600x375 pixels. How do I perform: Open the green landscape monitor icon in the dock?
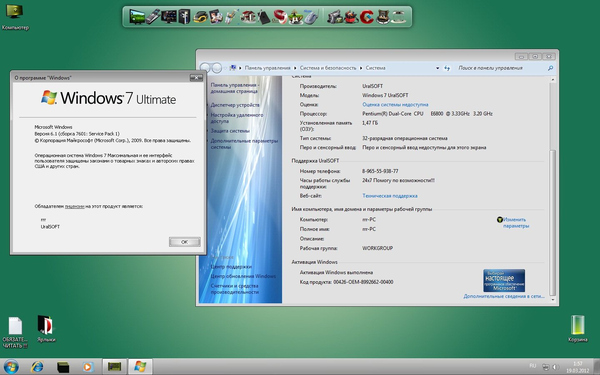pyautogui.click(x=137, y=17)
